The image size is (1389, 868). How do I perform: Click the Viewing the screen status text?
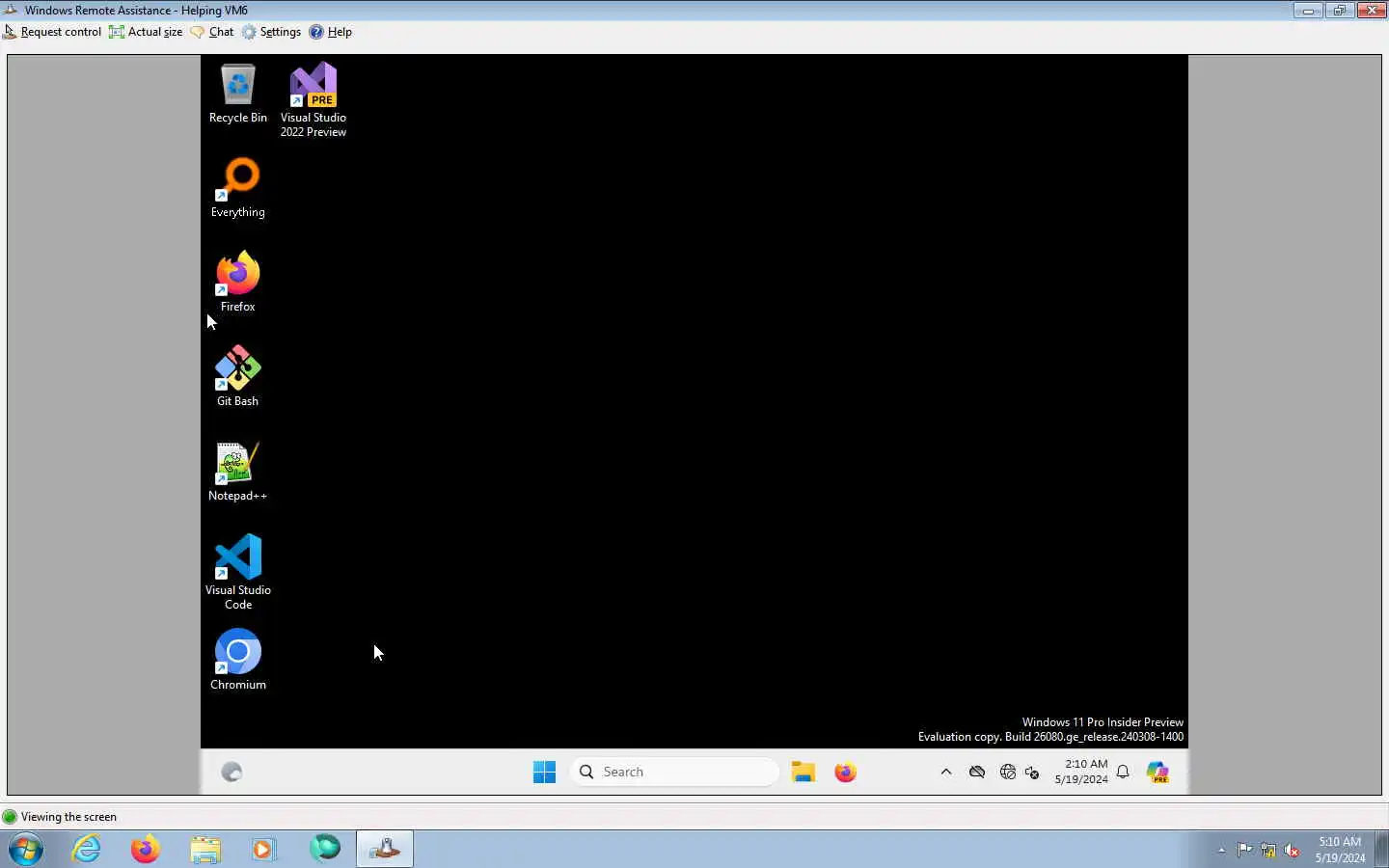pos(68,817)
